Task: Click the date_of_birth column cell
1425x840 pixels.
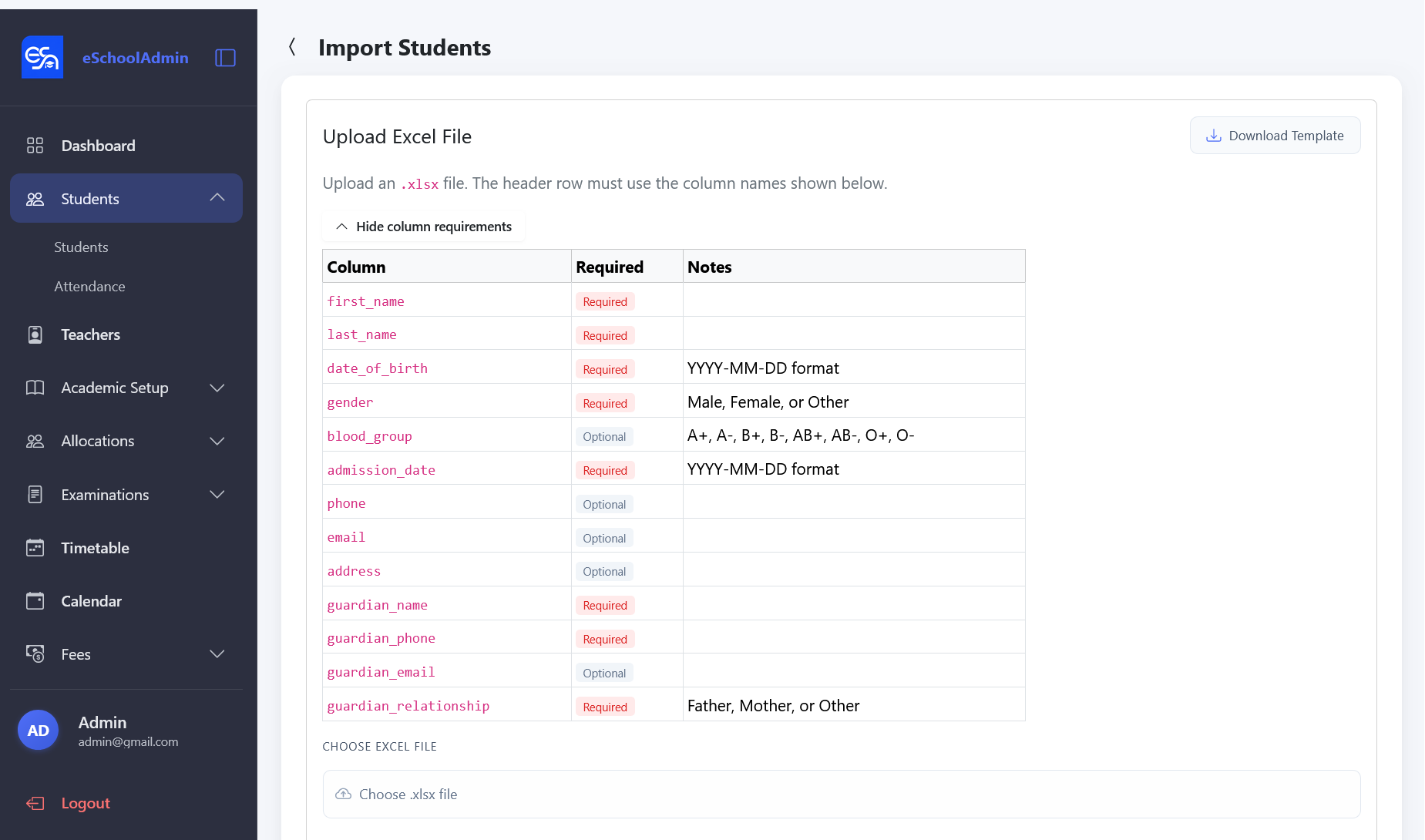Action: pyautogui.click(x=446, y=368)
